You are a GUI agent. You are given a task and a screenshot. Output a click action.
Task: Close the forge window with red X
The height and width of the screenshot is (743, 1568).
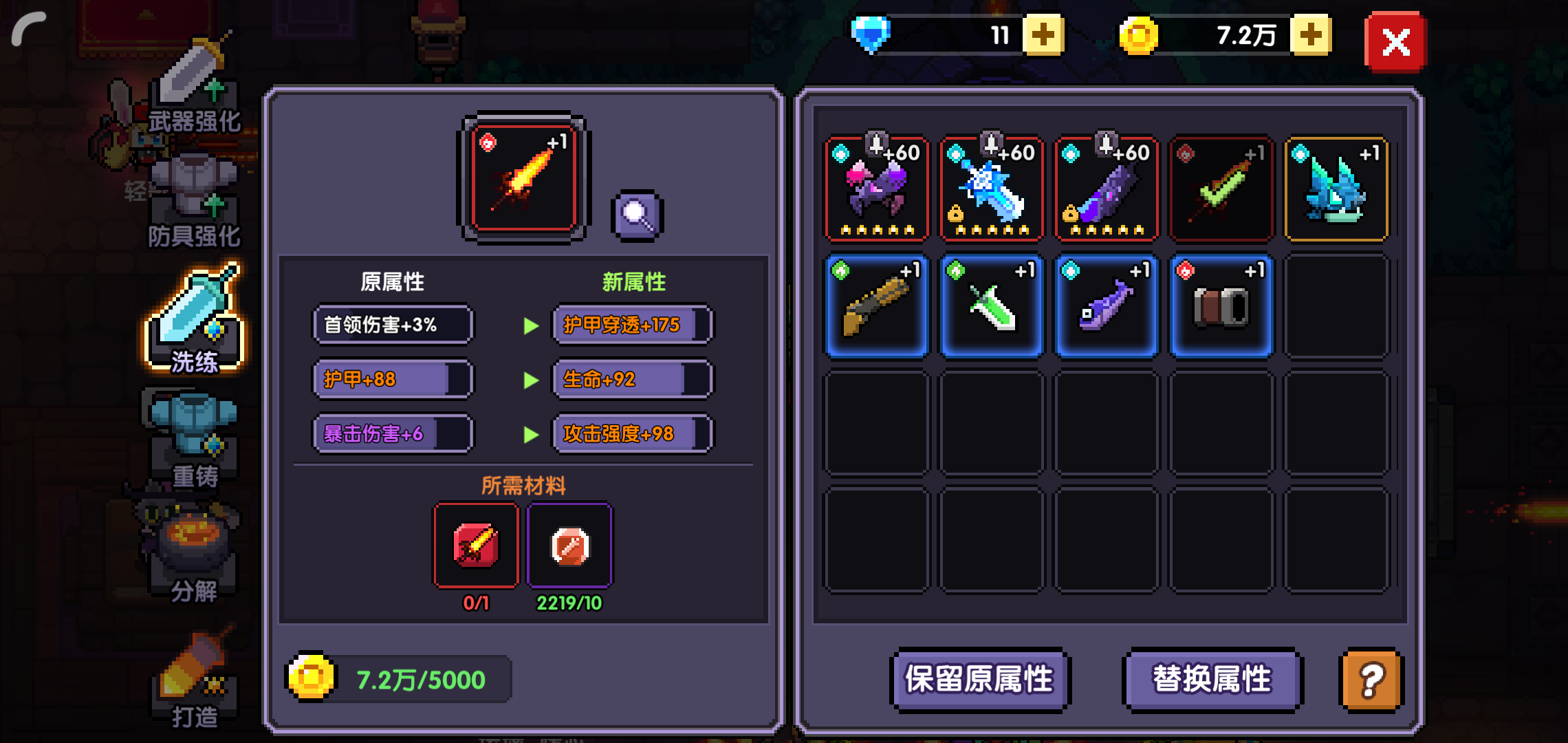[x=1395, y=42]
